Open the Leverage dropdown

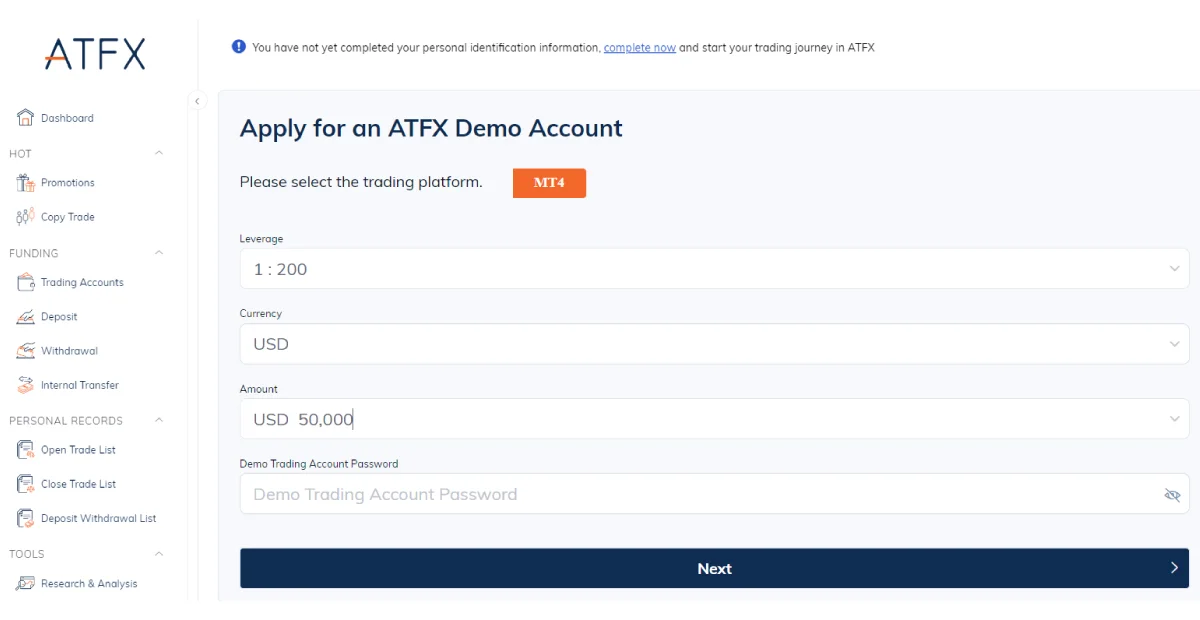coord(1176,268)
